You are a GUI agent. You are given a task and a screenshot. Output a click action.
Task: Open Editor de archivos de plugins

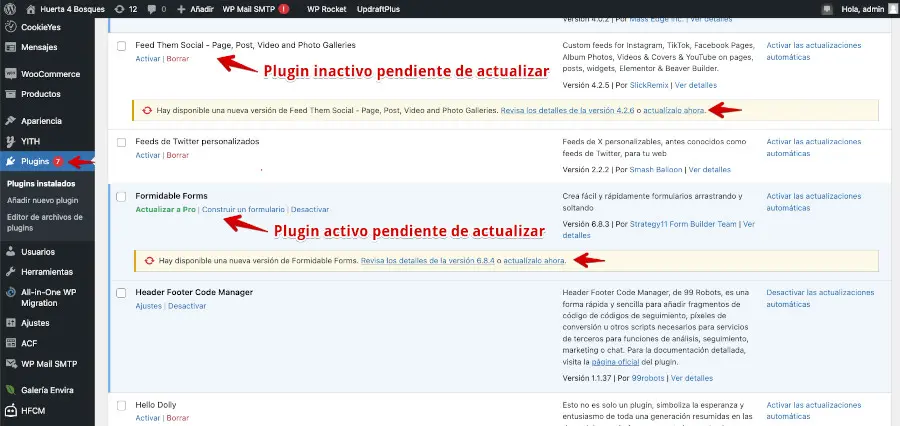pos(45,222)
